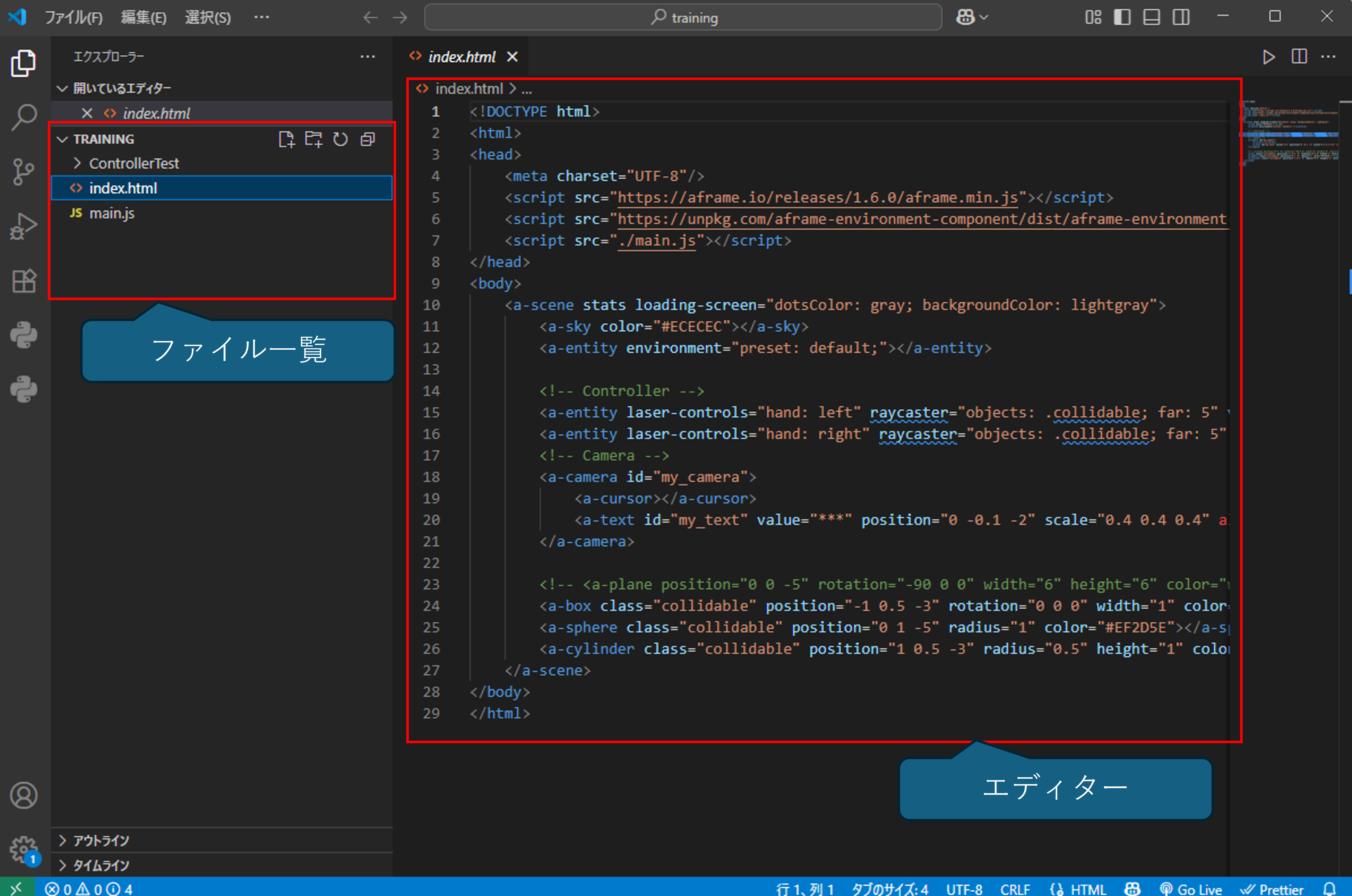The width and height of the screenshot is (1352, 896).
Task: Select the index.html editor tab
Action: pos(462,56)
